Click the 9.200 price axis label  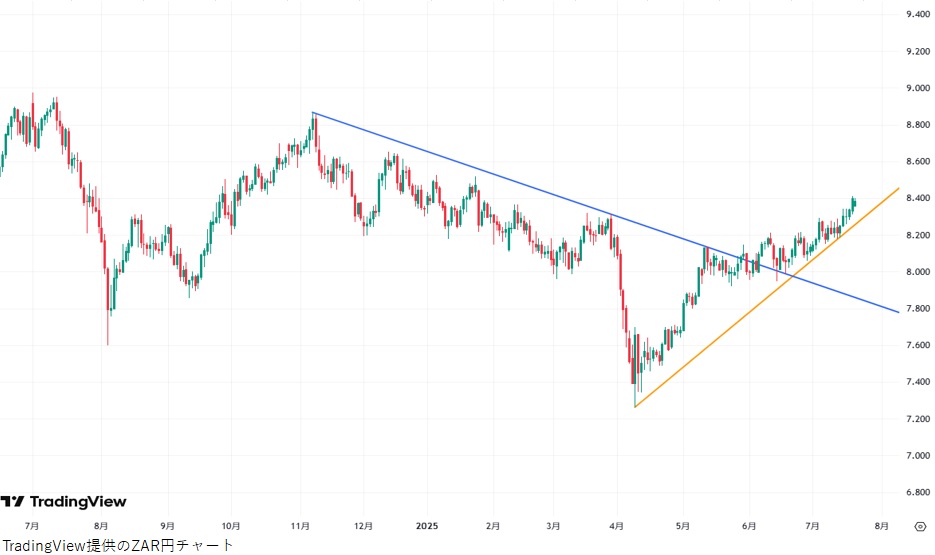pyautogui.click(x=918, y=51)
